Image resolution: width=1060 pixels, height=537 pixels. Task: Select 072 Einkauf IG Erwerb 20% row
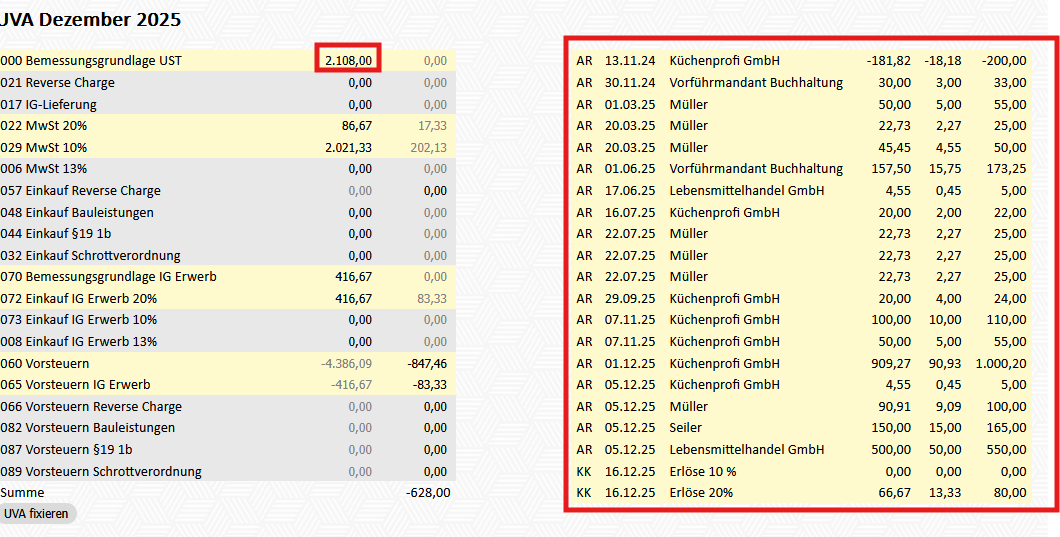click(x=78, y=299)
